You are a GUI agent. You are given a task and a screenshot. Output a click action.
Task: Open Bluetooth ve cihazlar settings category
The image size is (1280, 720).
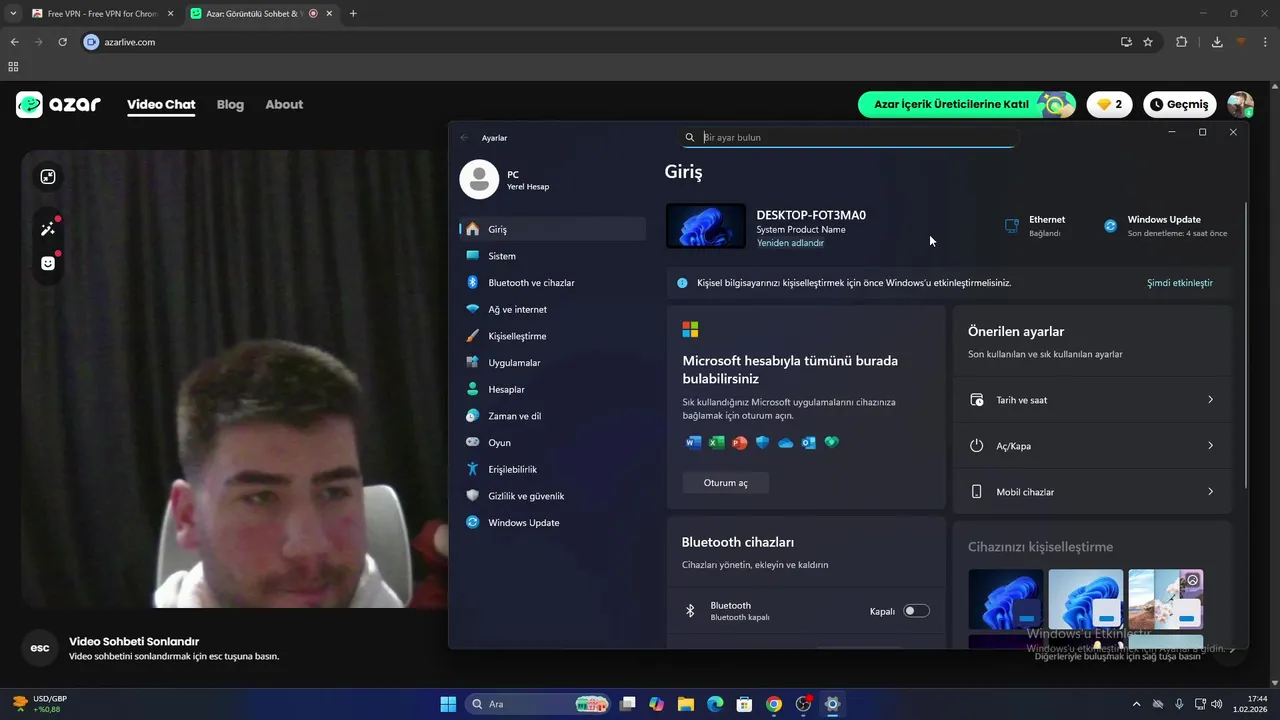pos(552,283)
